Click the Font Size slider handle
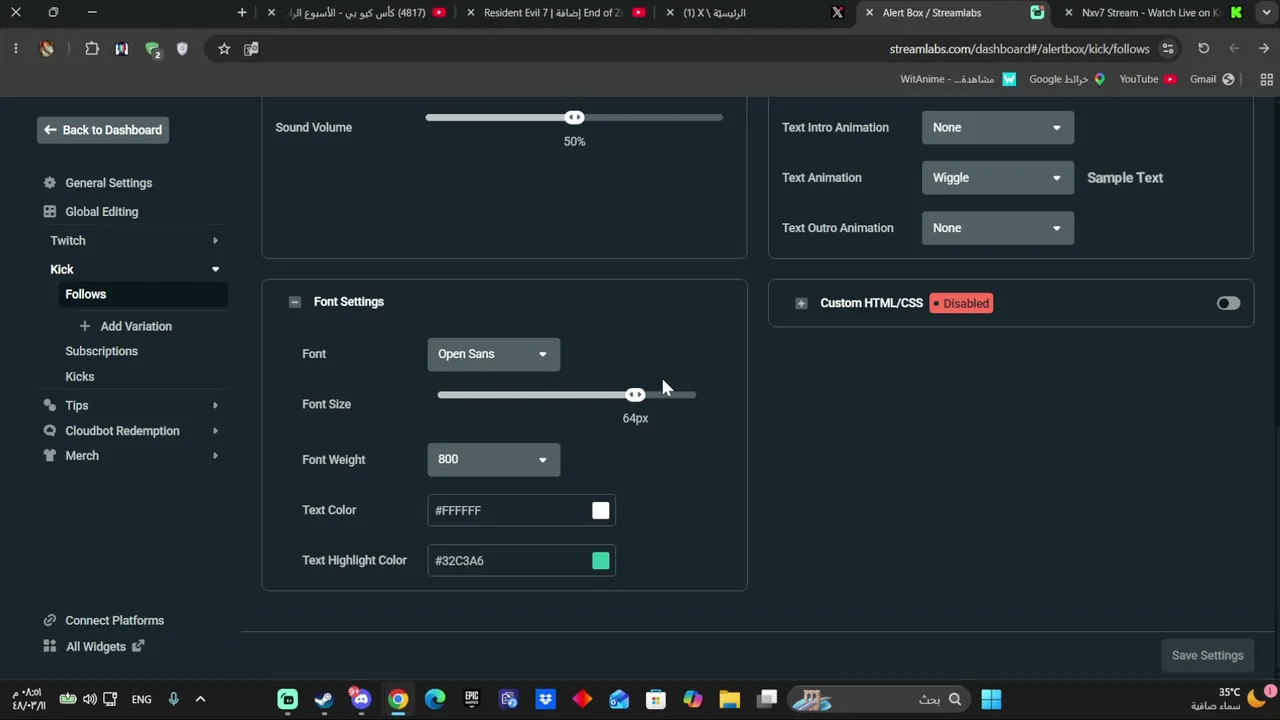The width and height of the screenshot is (1280, 720). [x=635, y=395]
